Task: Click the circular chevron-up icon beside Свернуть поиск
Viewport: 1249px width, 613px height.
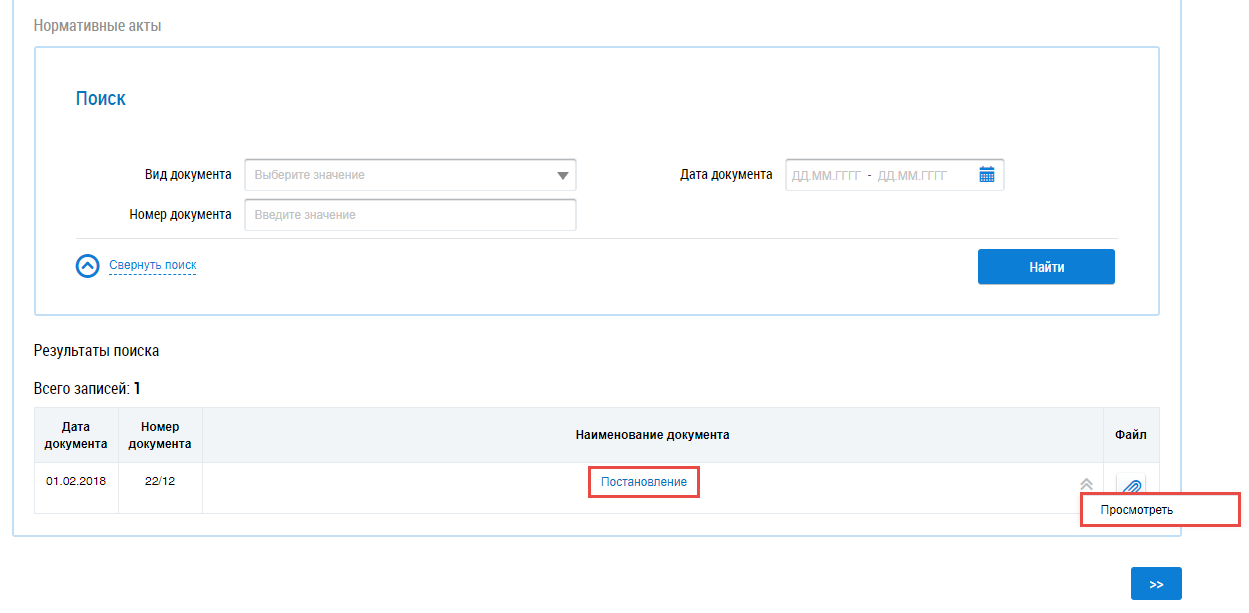Action: [x=88, y=266]
